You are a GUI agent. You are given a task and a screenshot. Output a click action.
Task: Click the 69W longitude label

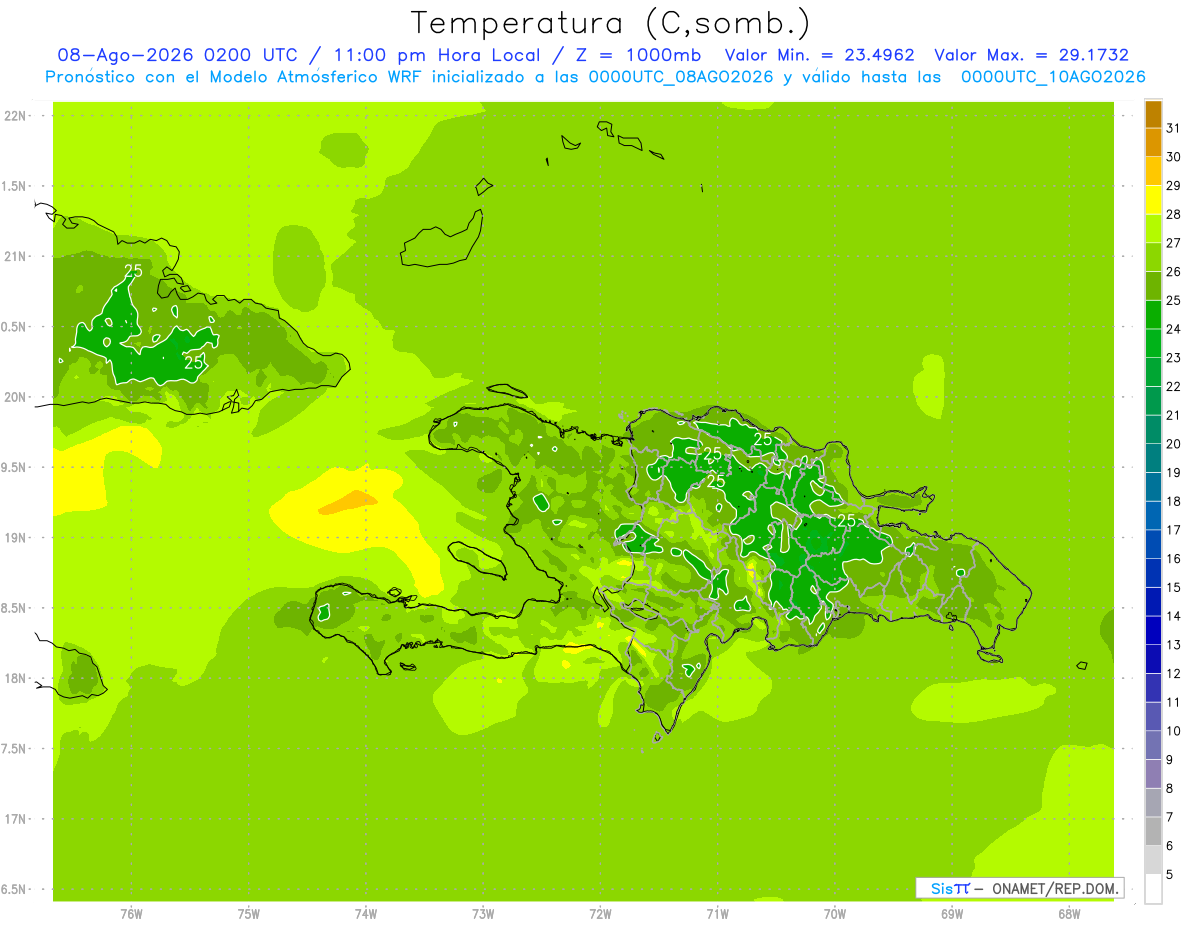952,914
